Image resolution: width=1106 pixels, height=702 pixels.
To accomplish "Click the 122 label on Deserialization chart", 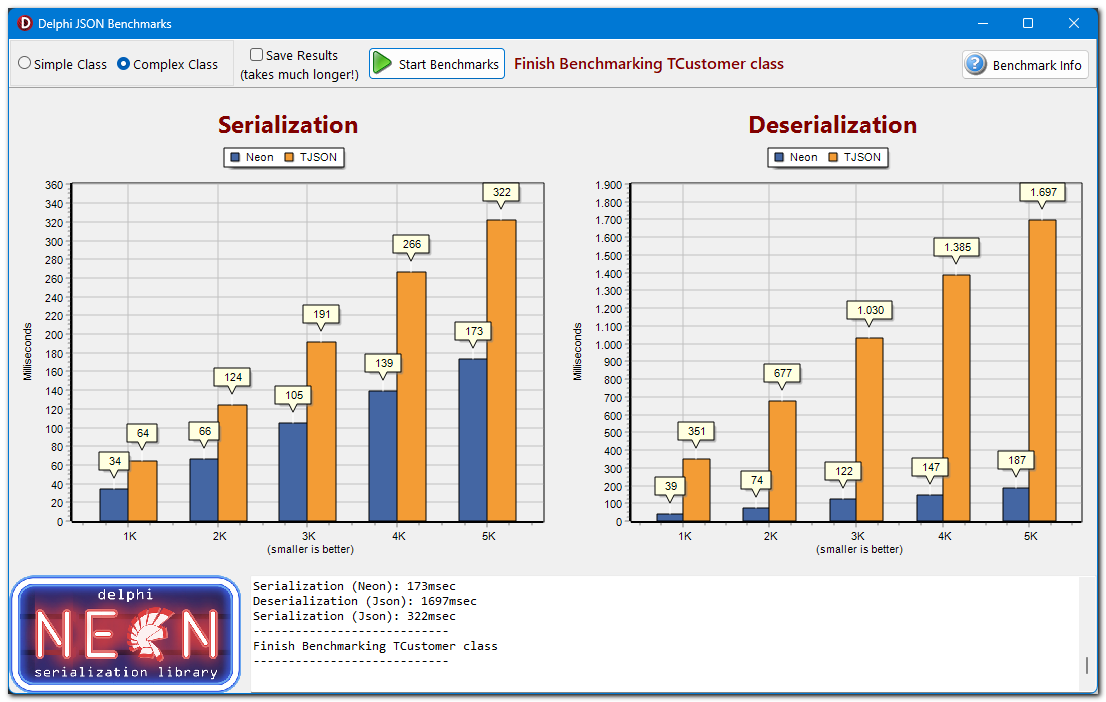I will click(x=844, y=471).
